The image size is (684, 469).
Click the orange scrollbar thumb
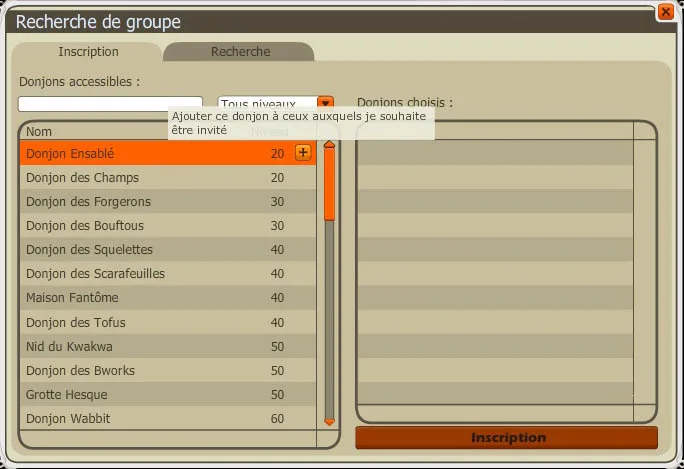pyautogui.click(x=329, y=184)
